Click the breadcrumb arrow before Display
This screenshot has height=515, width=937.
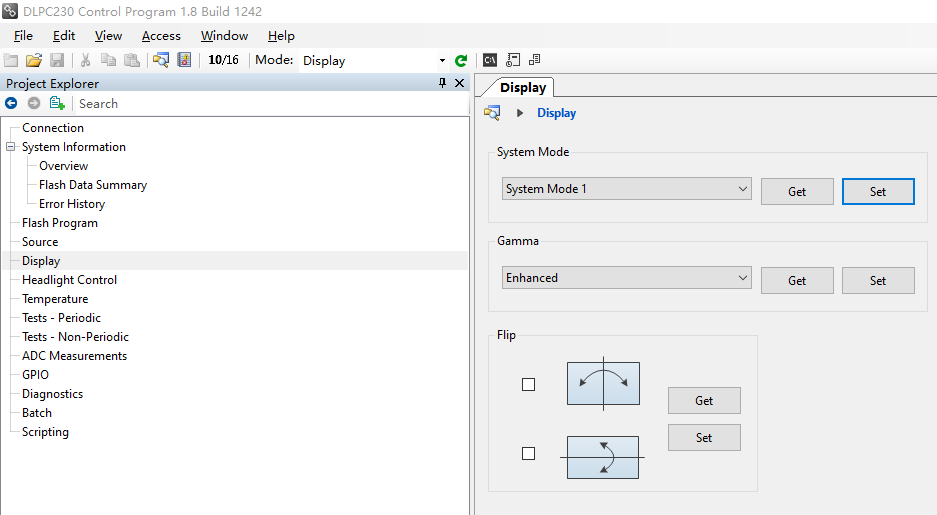(x=520, y=113)
